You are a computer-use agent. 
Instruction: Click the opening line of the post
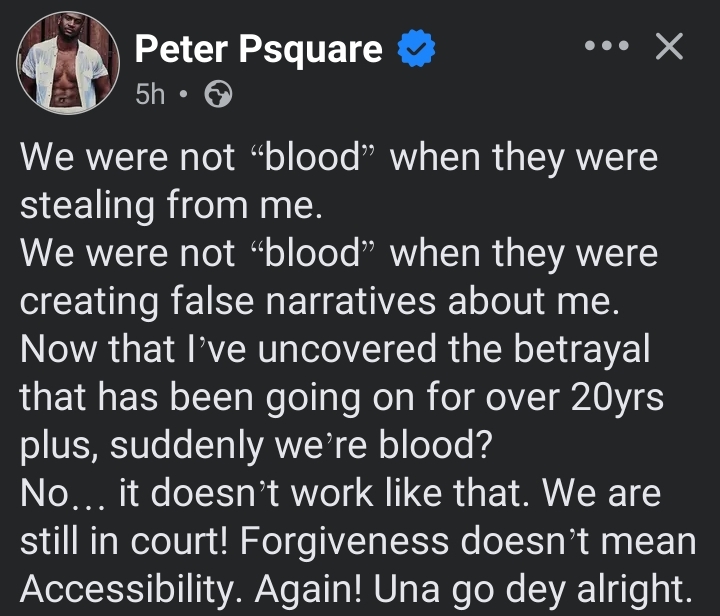pyautogui.click(x=339, y=160)
